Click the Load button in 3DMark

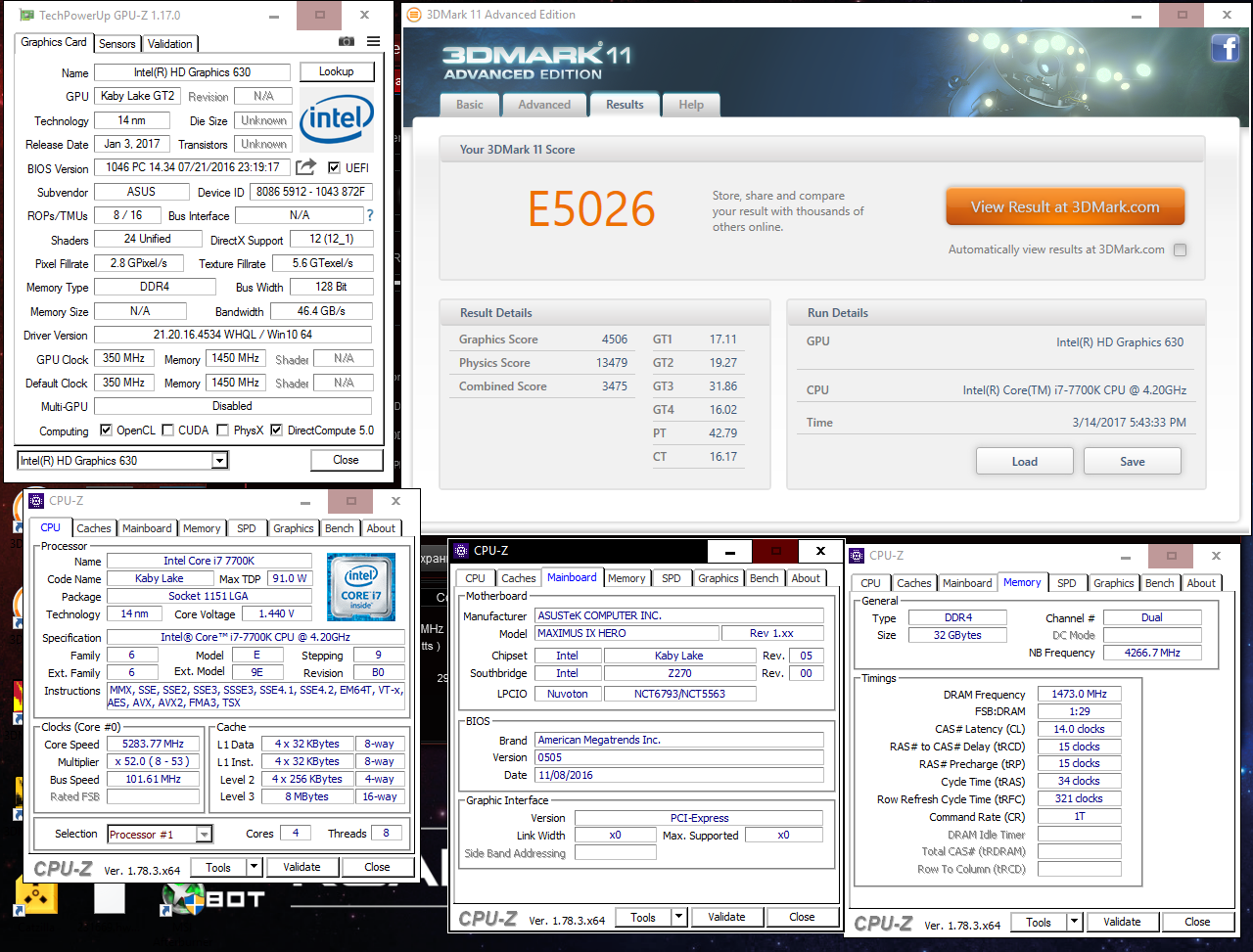pos(1025,462)
